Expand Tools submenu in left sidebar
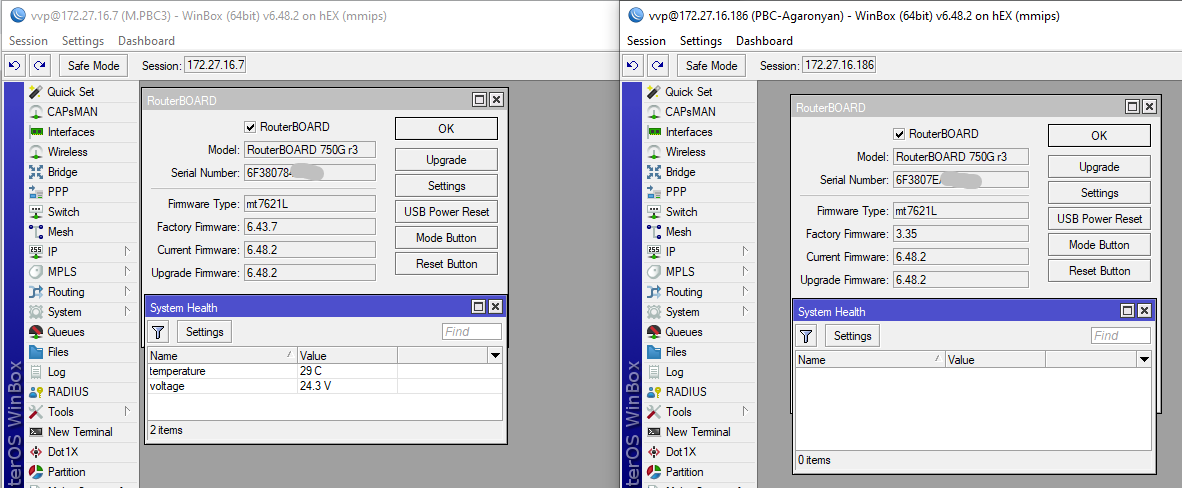 pos(128,412)
